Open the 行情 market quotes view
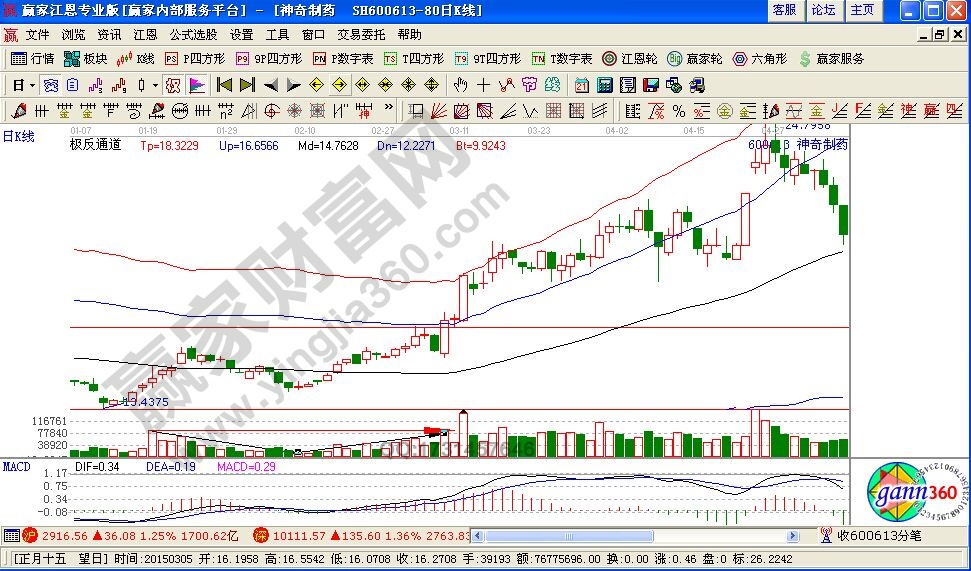Image resolution: width=971 pixels, height=571 pixels. coord(33,59)
